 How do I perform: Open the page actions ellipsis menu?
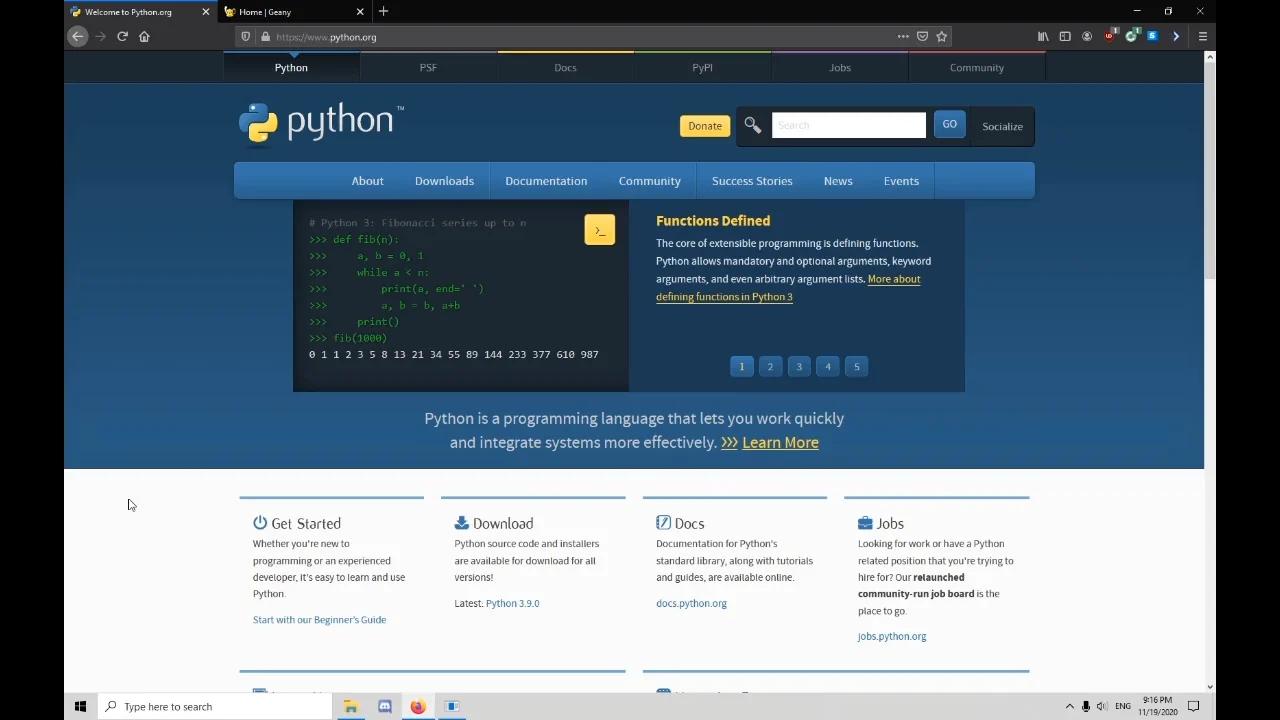pyautogui.click(x=902, y=36)
